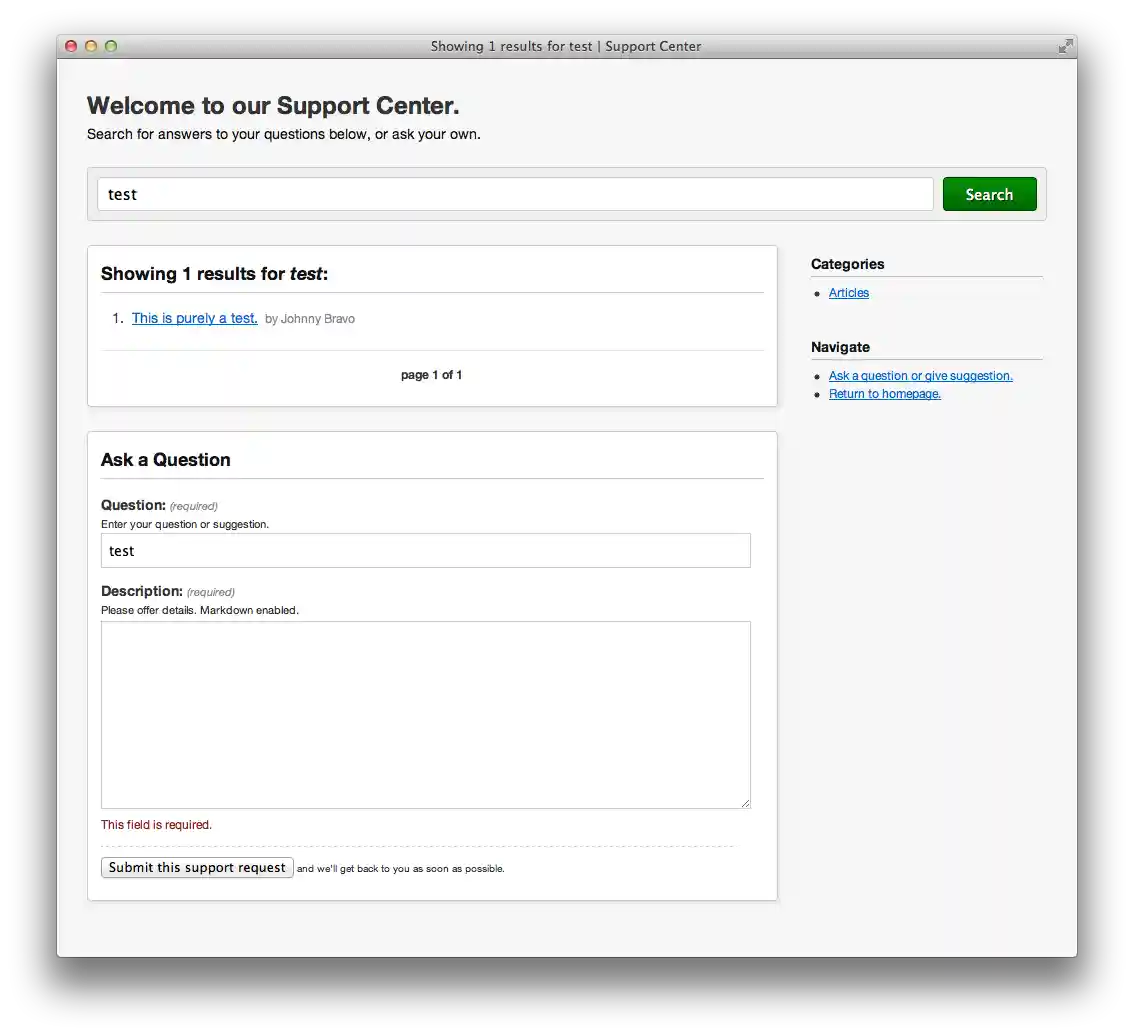Screen dimensions: 1134x1036
Task: Click the red close window button
Action: click(x=70, y=46)
